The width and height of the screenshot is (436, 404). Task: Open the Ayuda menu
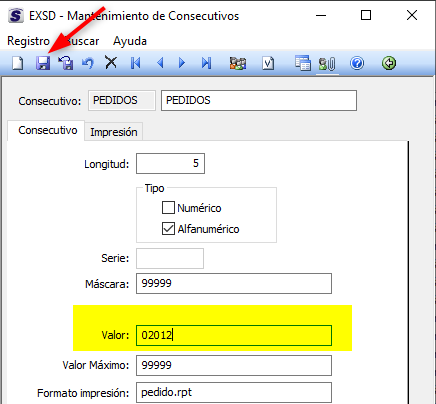[x=130, y=41]
